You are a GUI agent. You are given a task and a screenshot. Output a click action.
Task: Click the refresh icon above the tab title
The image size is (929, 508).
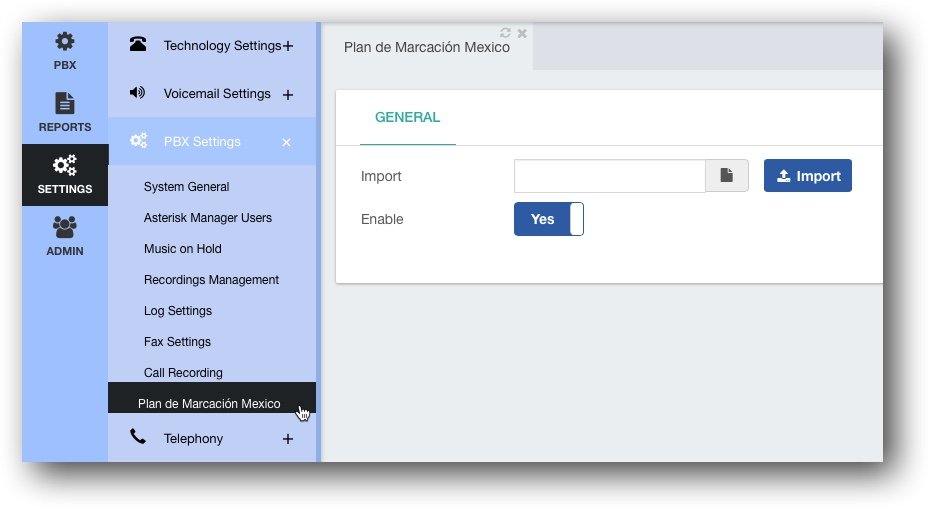pyautogui.click(x=505, y=33)
